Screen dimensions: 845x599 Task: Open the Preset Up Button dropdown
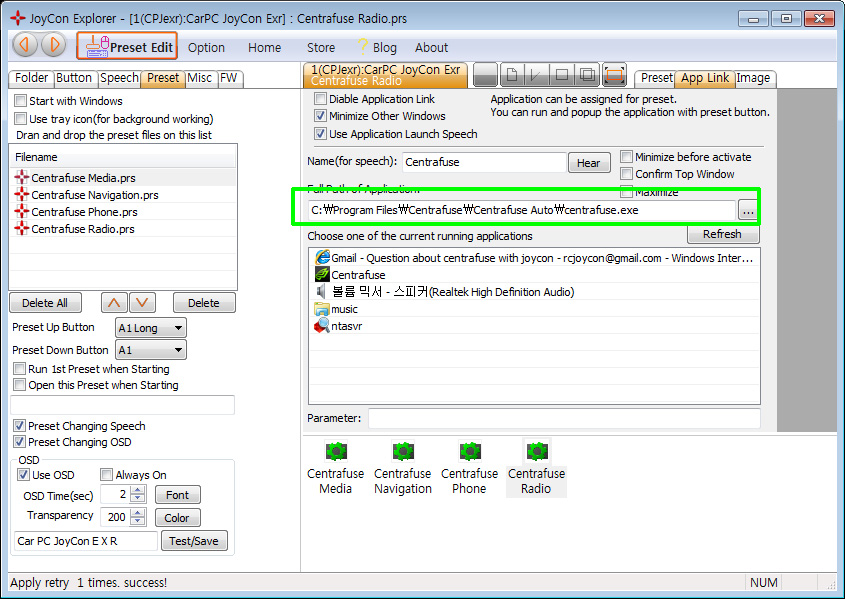(x=151, y=328)
